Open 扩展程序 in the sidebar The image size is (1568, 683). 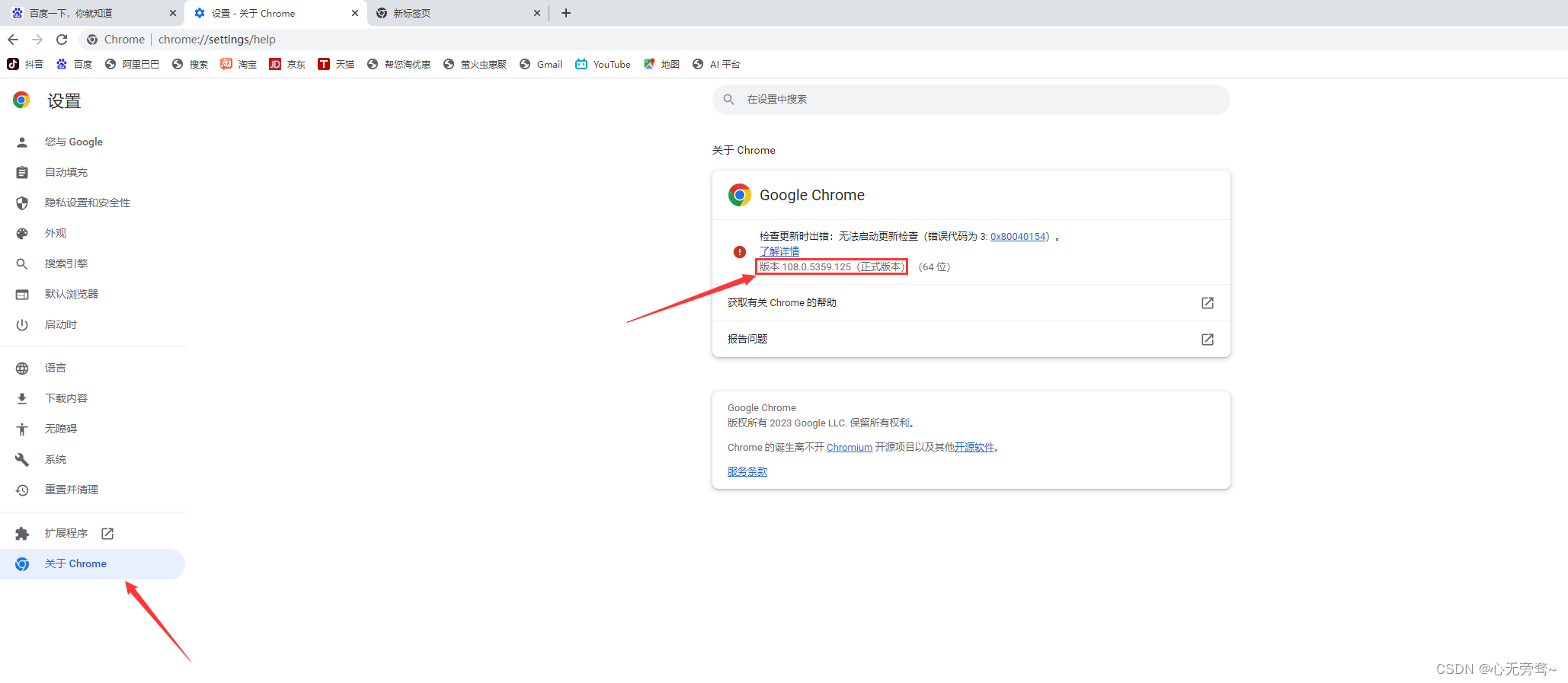click(93, 533)
